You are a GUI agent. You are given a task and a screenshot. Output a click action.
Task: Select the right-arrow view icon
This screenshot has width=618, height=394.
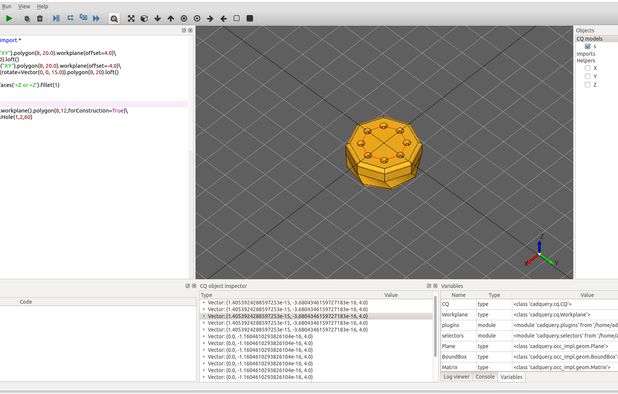point(210,19)
